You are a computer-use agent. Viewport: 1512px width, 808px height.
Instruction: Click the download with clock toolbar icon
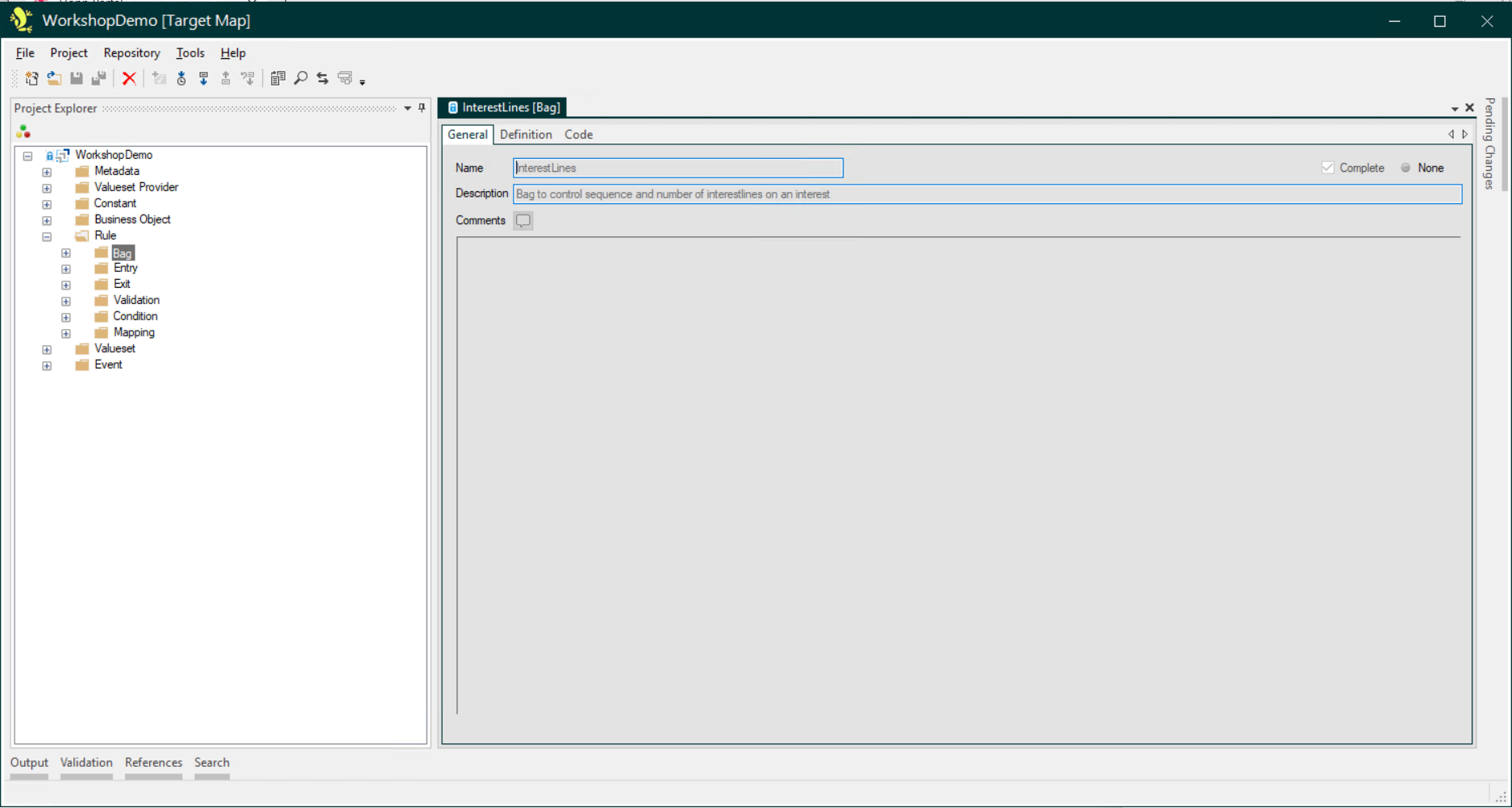tap(181, 78)
